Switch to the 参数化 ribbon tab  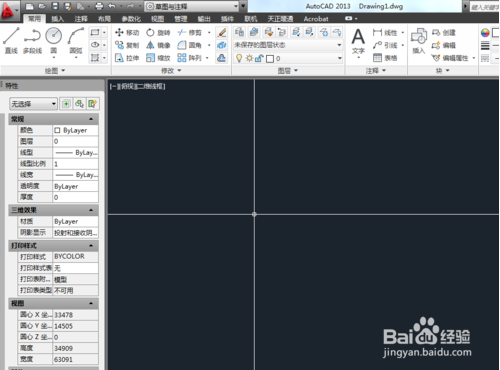tap(131, 19)
